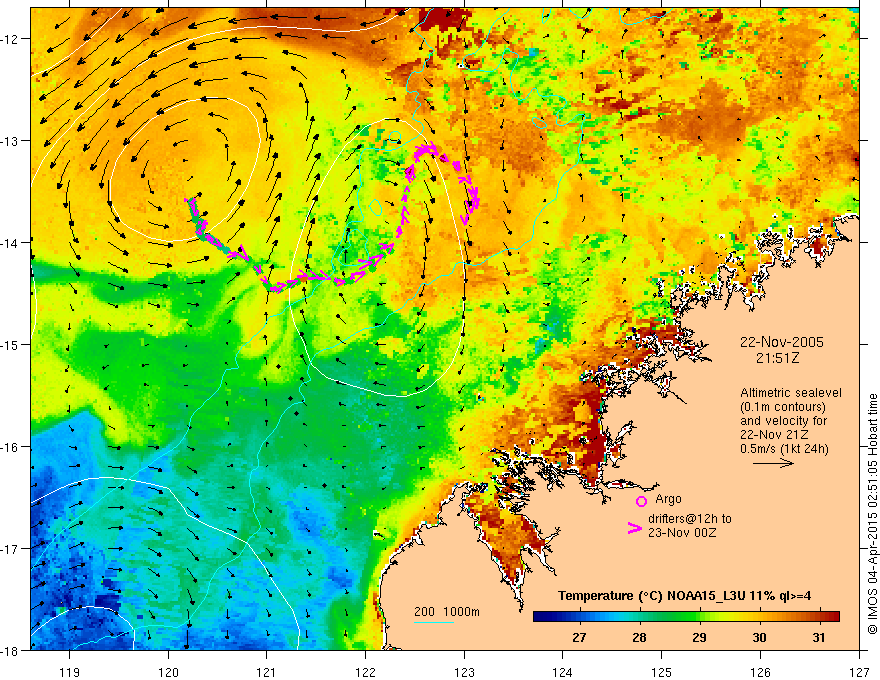
Task: Click the latitude axis label -15
Action: pyautogui.click(x=11, y=344)
